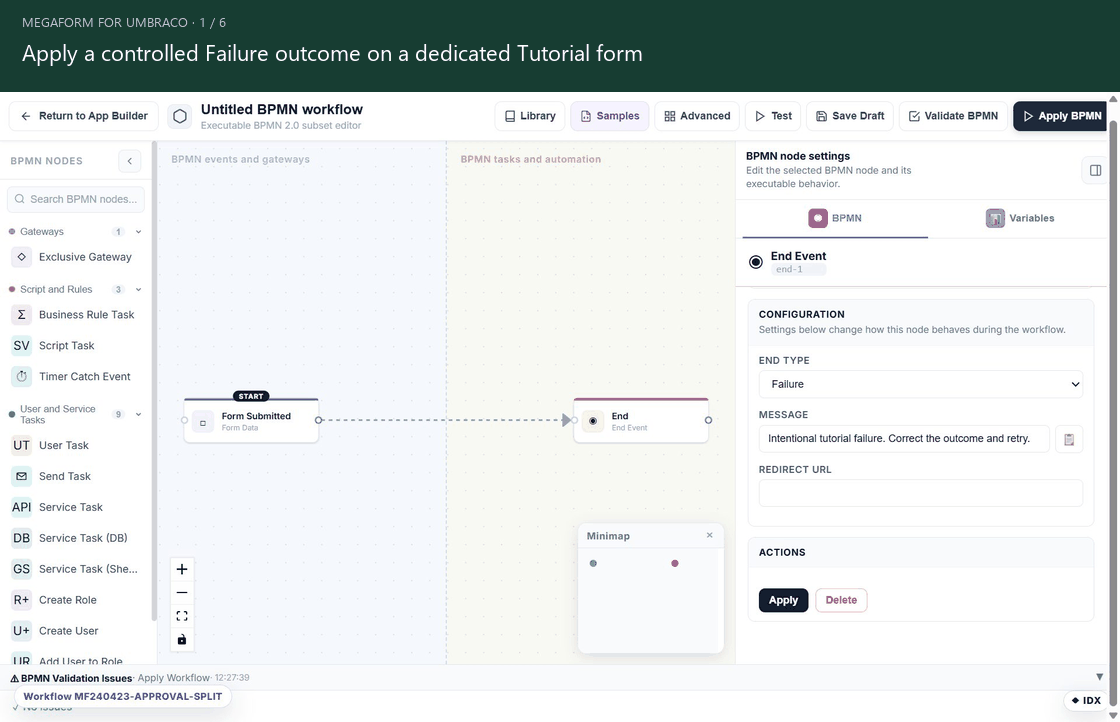This screenshot has width=1120, height=722.
Task: Open the End Type dropdown
Action: (921, 384)
